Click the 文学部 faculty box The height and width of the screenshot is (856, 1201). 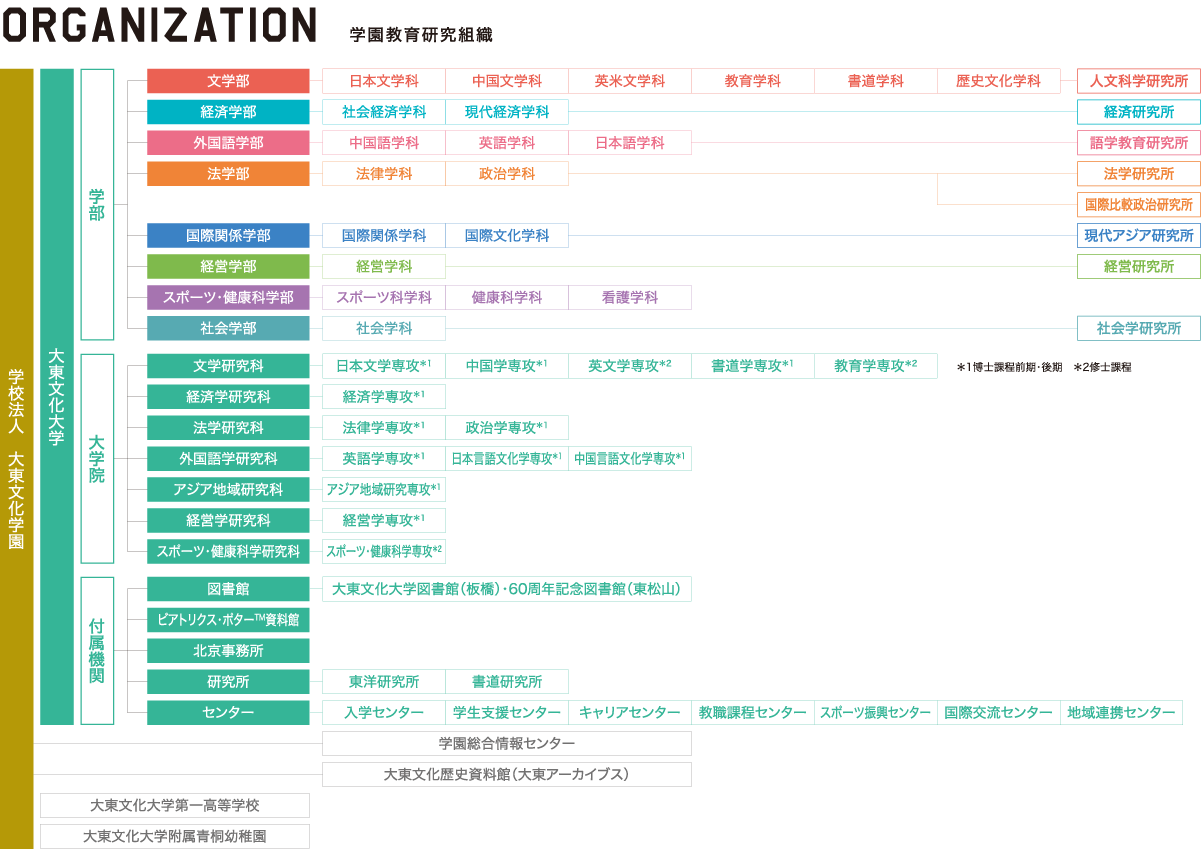[x=228, y=81]
